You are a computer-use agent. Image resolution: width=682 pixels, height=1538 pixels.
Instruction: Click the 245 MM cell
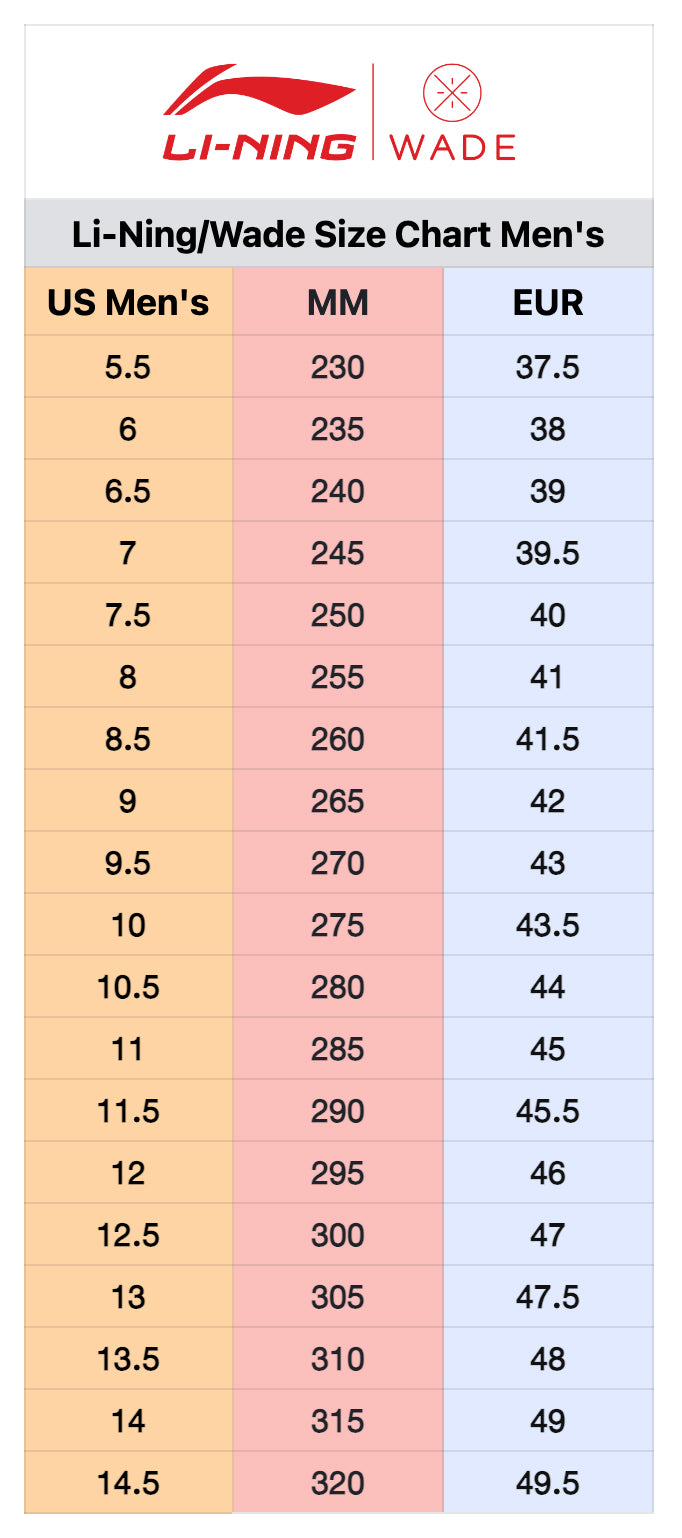(x=338, y=553)
